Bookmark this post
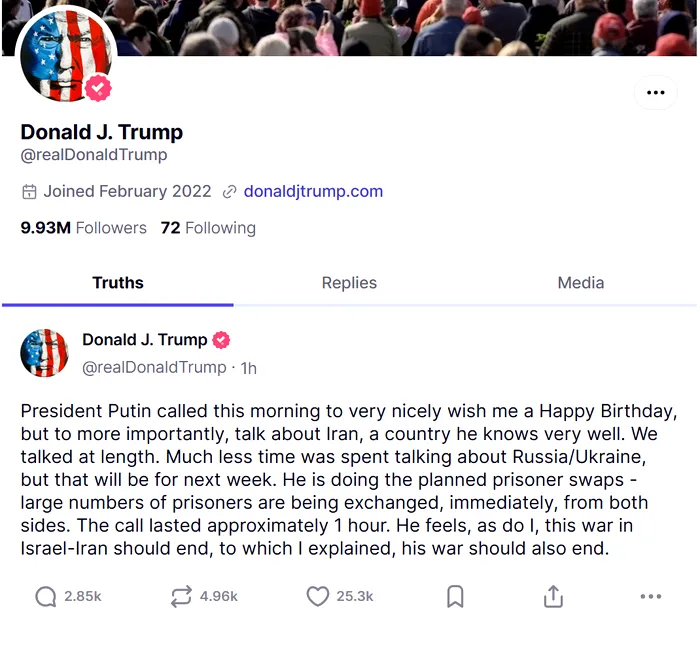 pyautogui.click(x=455, y=597)
